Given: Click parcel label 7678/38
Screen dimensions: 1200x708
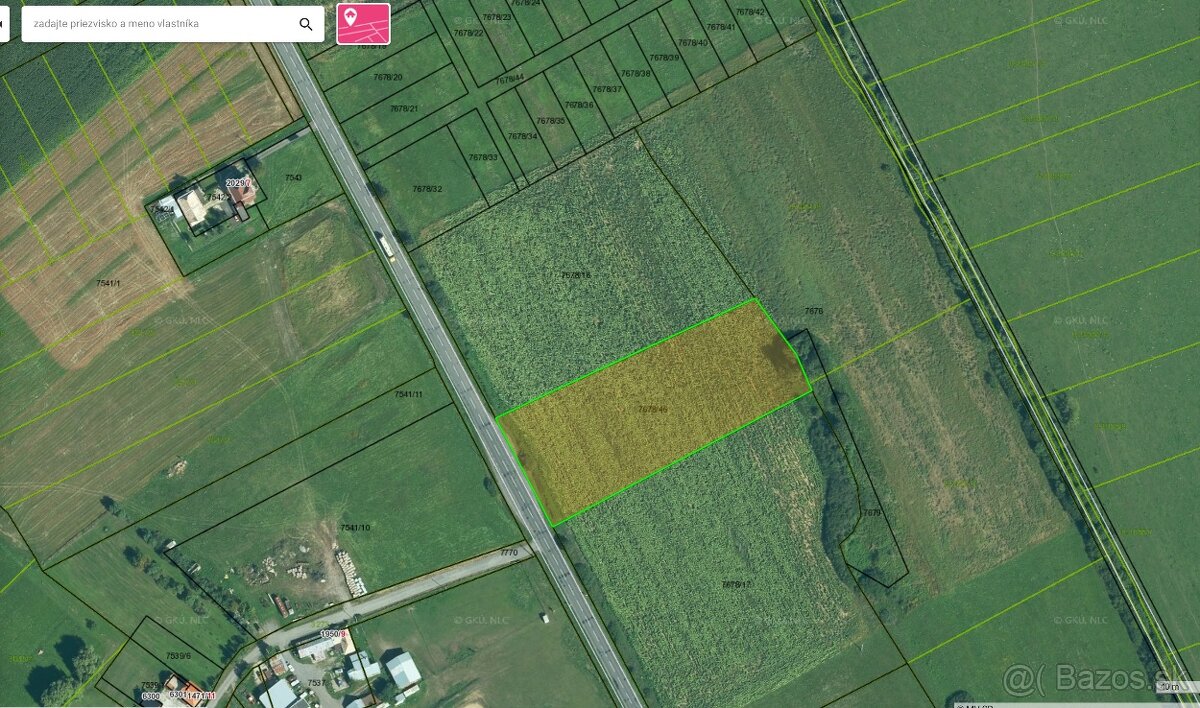Looking at the screenshot, I should tap(635, 73).
